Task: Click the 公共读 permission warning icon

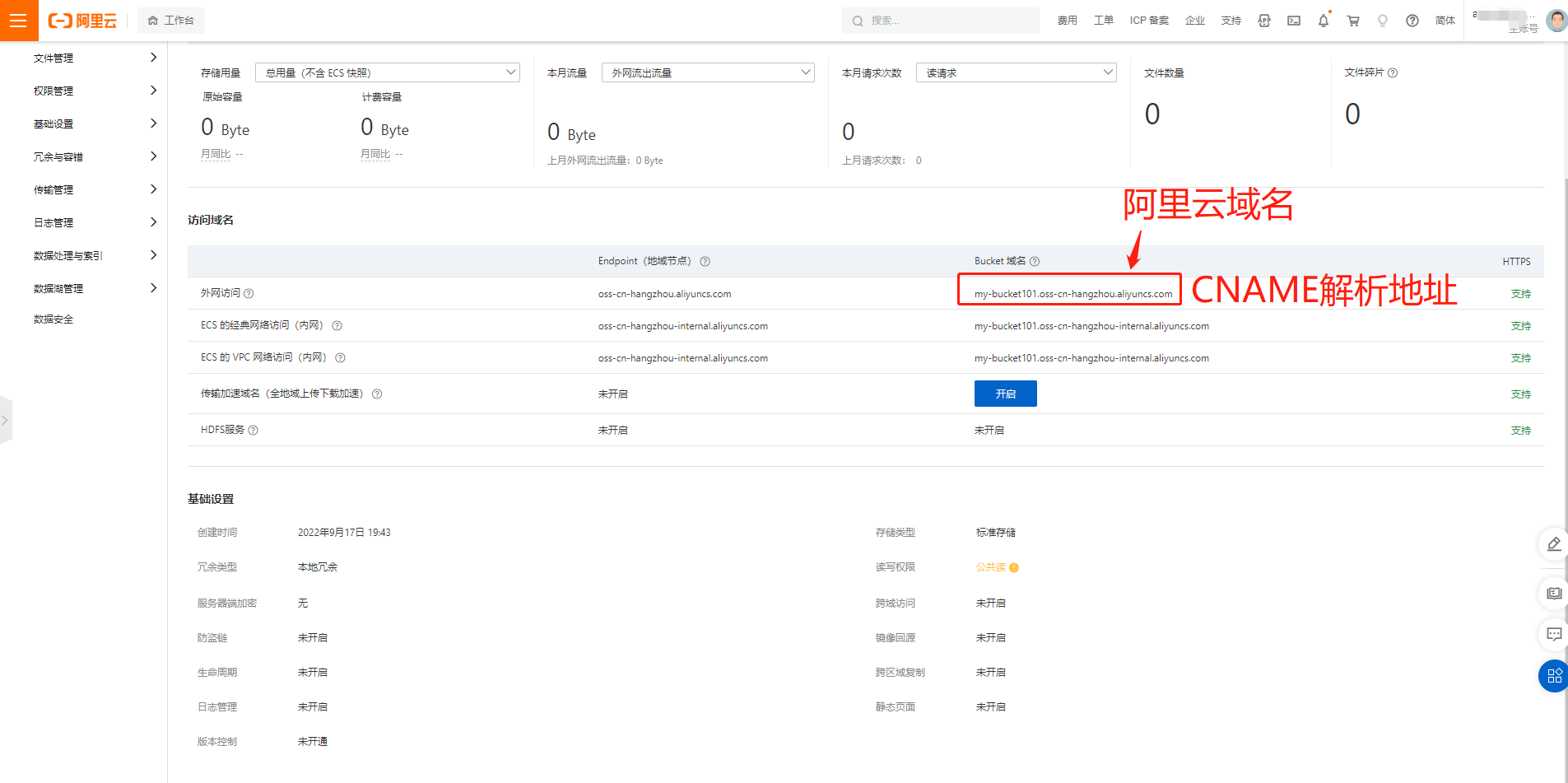Action: click(x=1014, y=567)
